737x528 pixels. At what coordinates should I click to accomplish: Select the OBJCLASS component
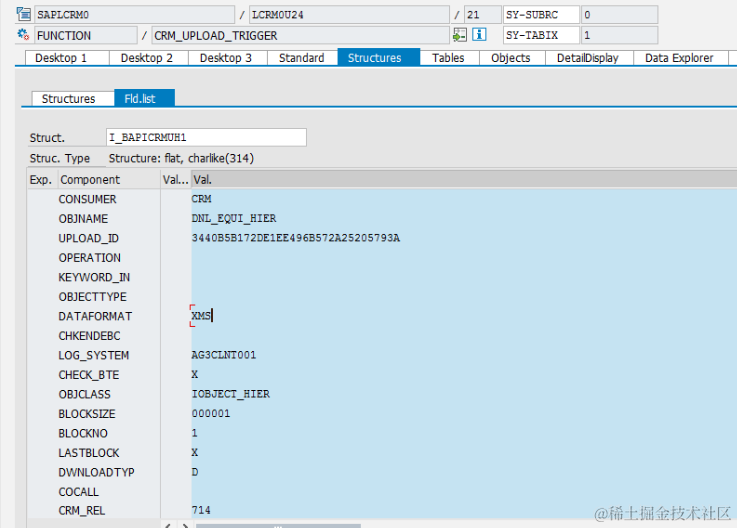(x=85, y=394)
